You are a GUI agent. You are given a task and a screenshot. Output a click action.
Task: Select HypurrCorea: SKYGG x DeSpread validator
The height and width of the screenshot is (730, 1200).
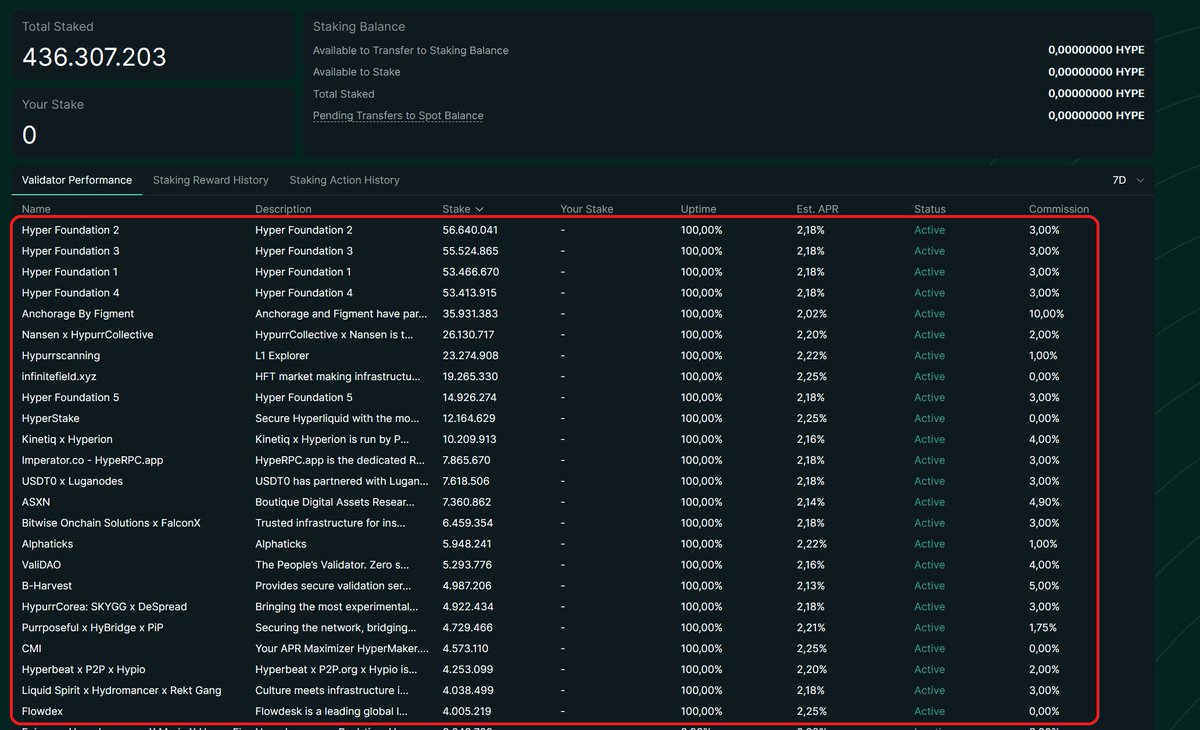[104, 608]
